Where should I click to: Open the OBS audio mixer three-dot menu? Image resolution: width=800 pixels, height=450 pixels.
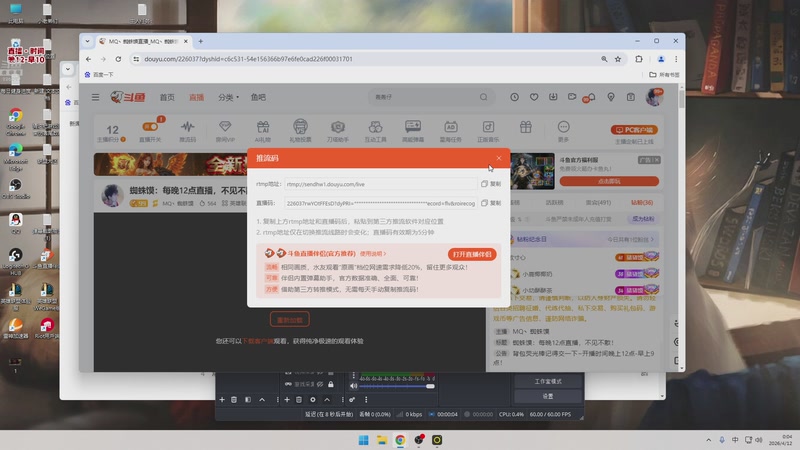pyautogui.click(x=366, y=399)
